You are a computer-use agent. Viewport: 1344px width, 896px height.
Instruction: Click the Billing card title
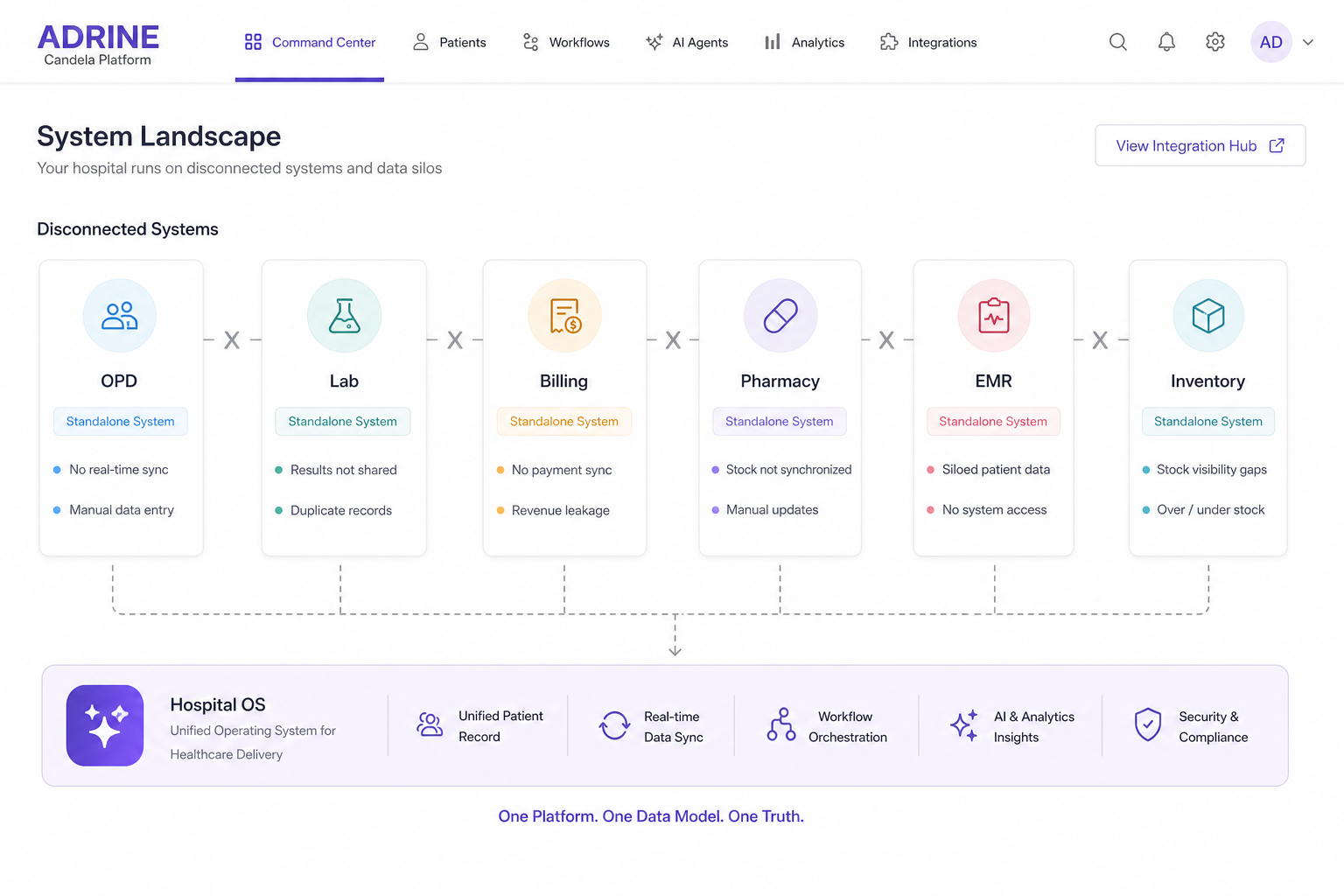pos(563,381)
